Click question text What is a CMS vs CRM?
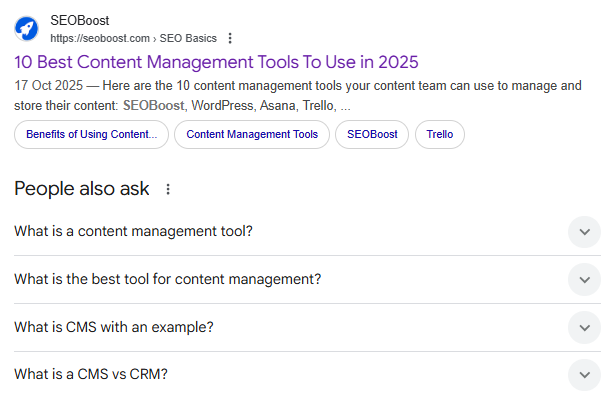Image resolution: width=615 pixels, height=400 pixels. tap(91, 374)
